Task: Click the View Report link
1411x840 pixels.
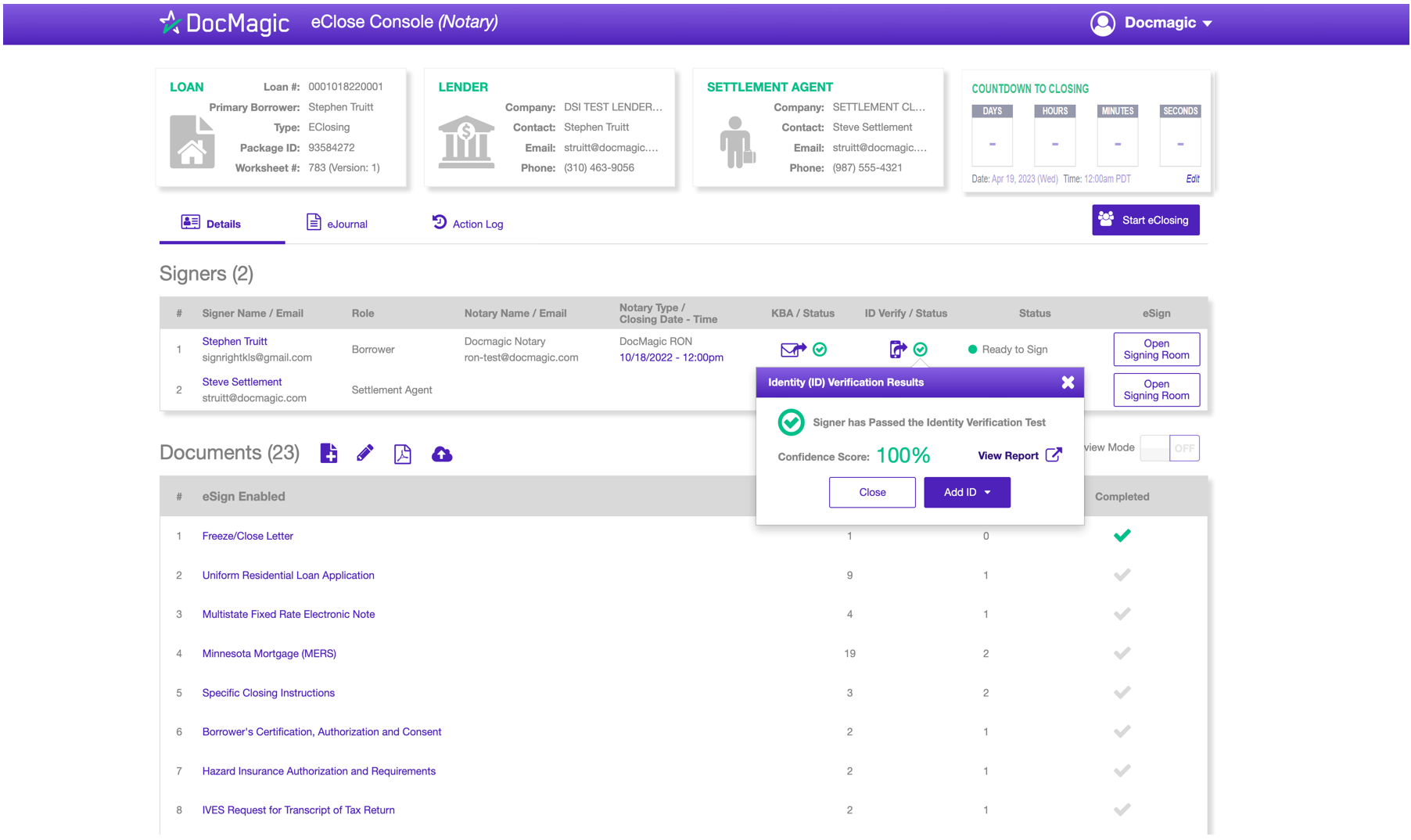Action: pos(1008,456)
